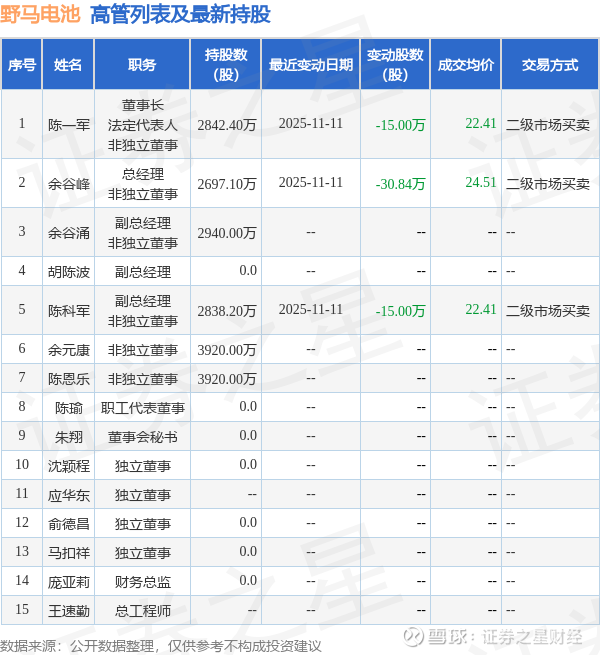The height and width of the screenshot is (655, 600).
Task: Click 余元康's holdings 3920.00万
Action: (227, 350)
